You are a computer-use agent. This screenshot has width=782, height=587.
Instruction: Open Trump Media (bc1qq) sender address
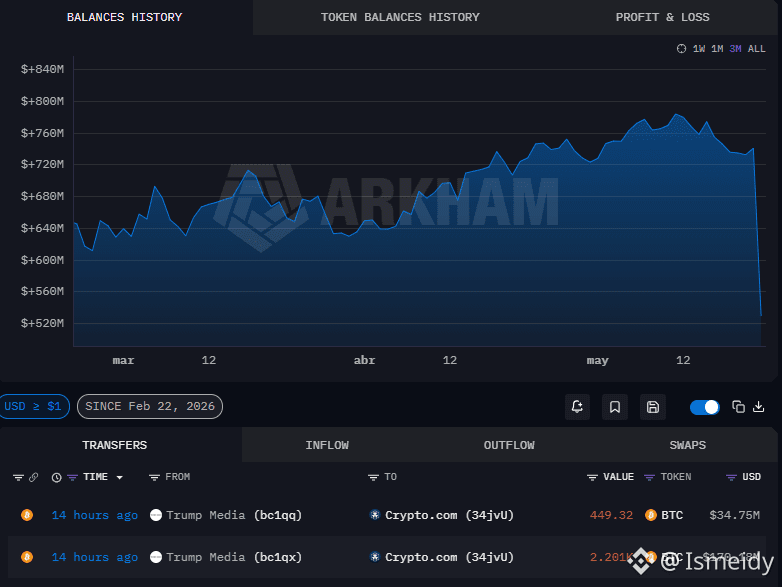pyautogui.click(x=234, y=515)
